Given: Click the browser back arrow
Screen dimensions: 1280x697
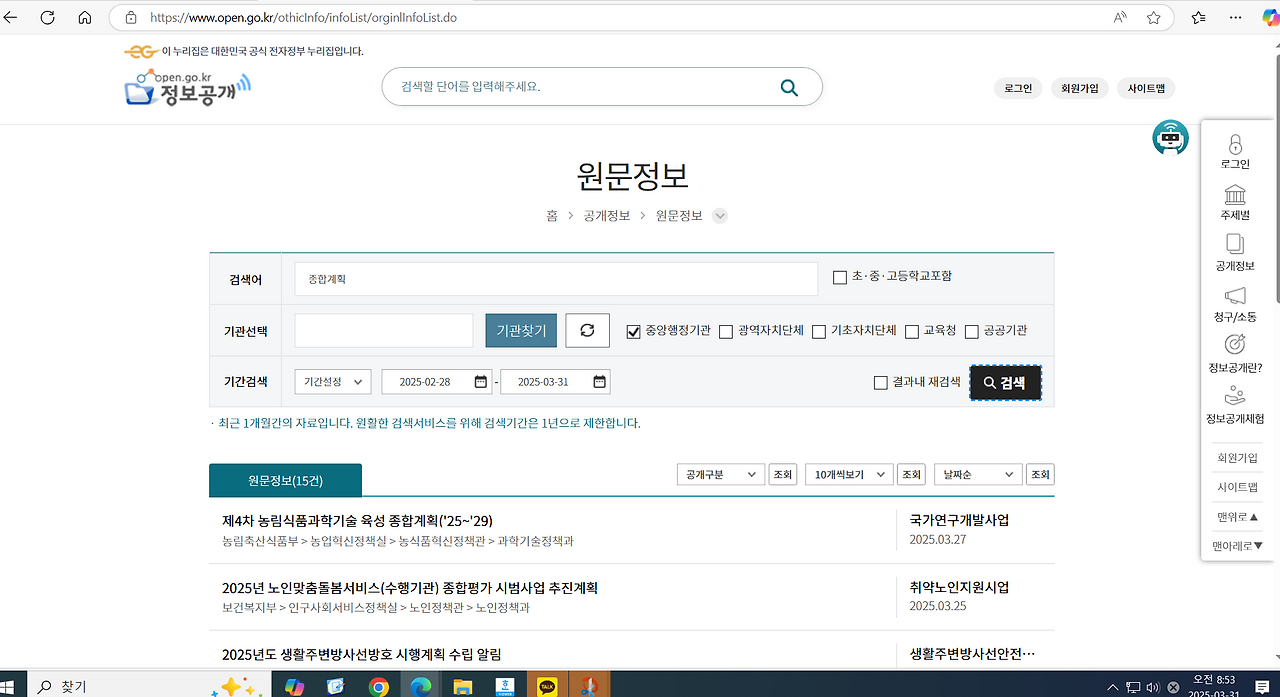Looking at the screenshot, I should click(11, 17).
